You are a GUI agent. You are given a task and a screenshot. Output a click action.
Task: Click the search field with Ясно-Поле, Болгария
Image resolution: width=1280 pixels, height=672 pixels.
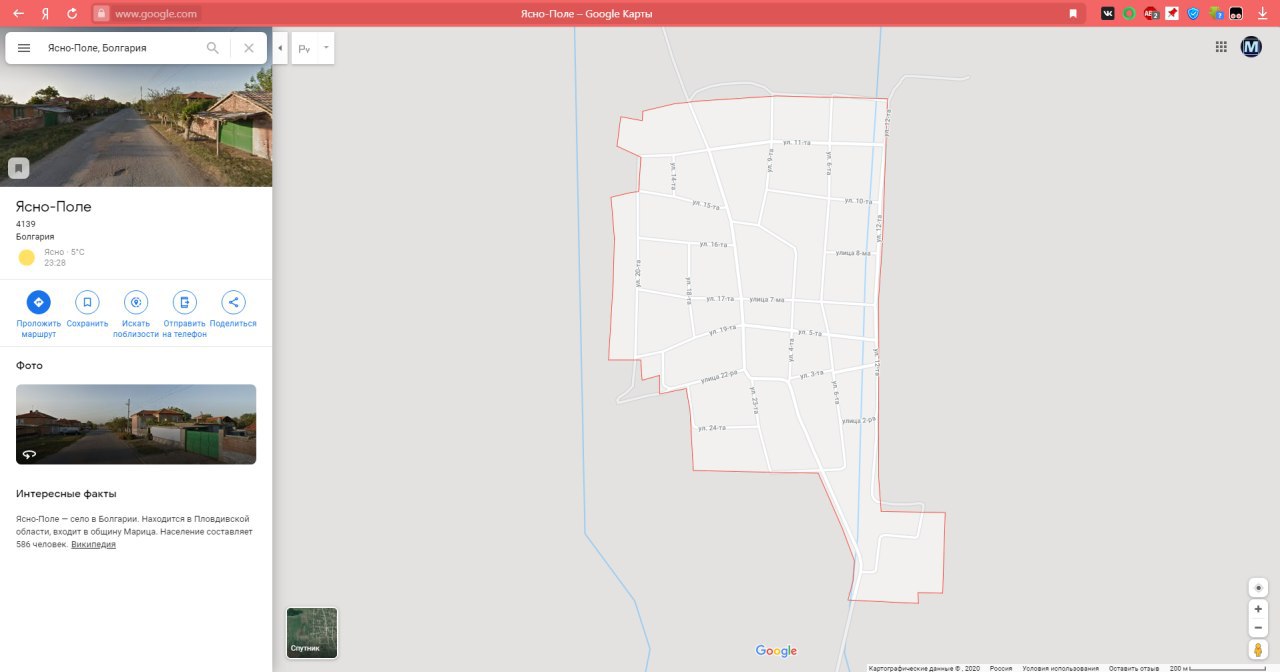coord(120,48)
